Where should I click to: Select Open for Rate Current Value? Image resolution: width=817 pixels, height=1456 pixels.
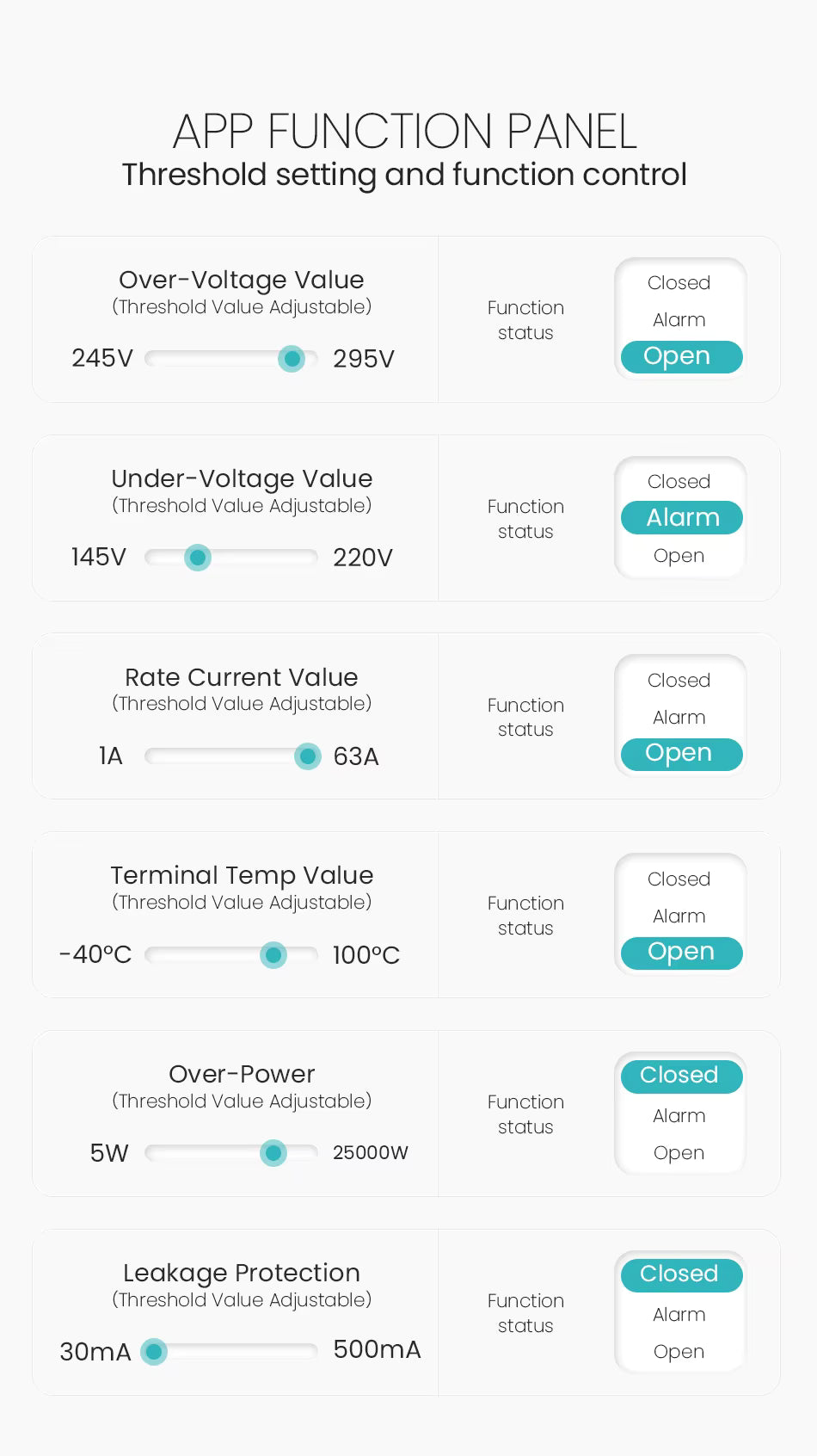(680, 754)
